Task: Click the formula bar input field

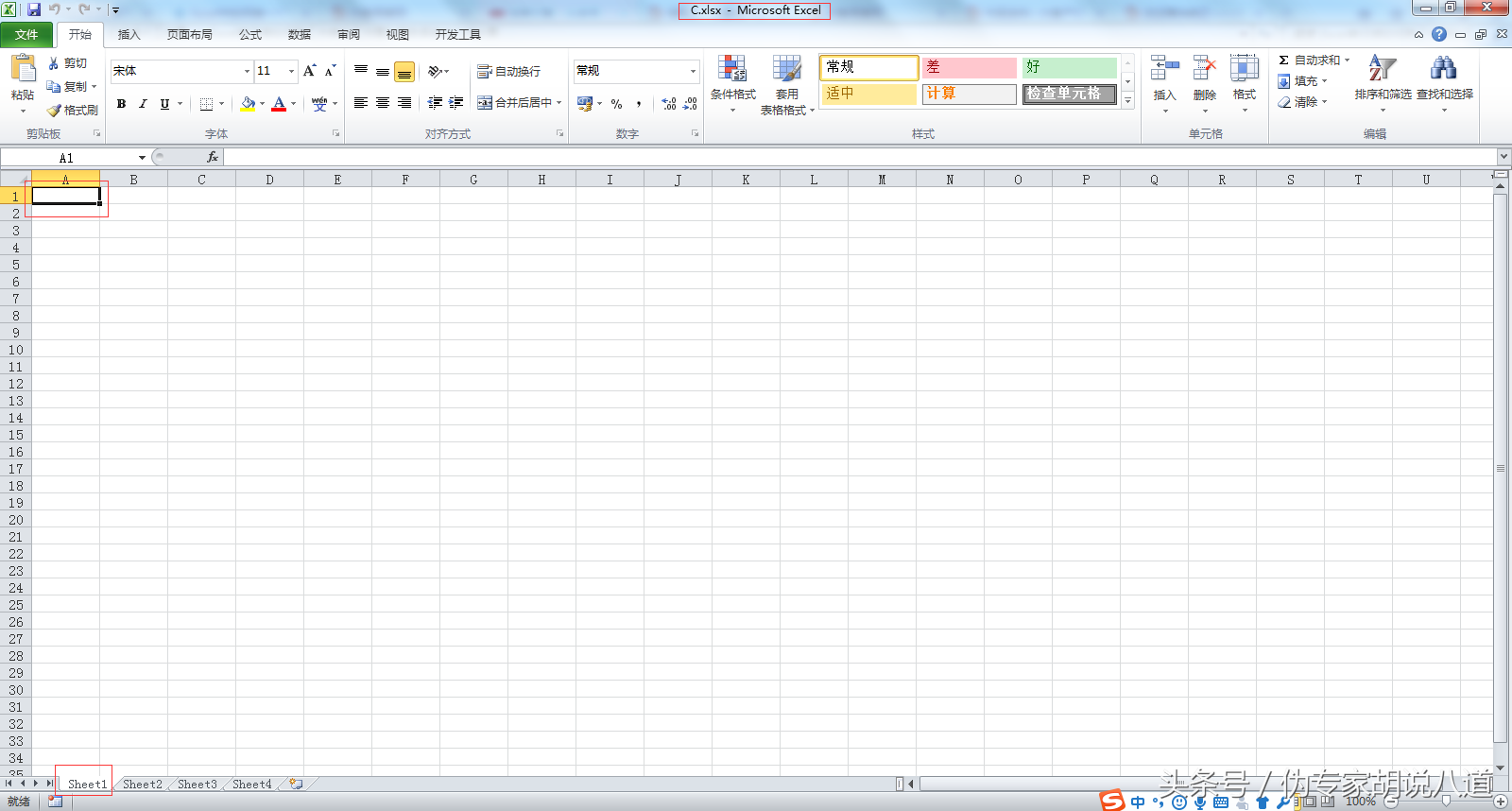Action: [860, 157]
